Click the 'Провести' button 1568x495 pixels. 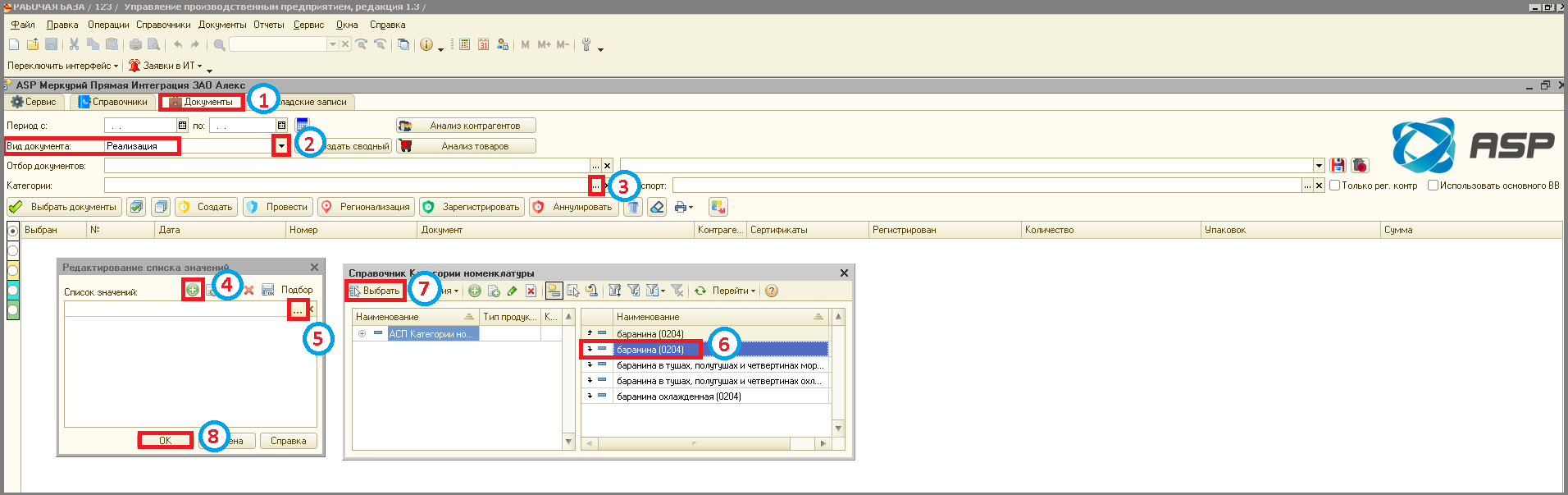277,207
